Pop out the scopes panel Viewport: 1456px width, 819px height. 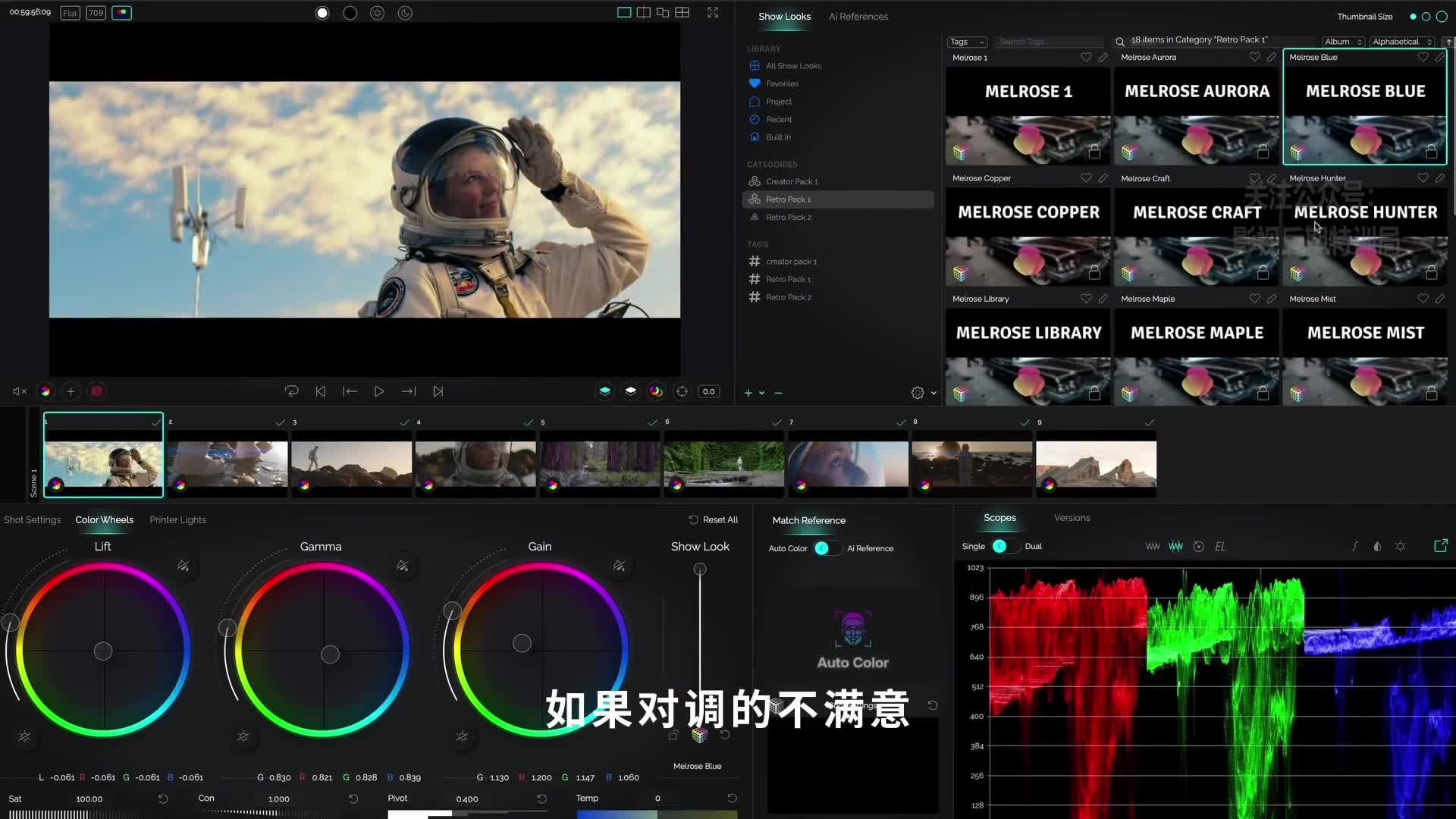[x=1440, y=546]
